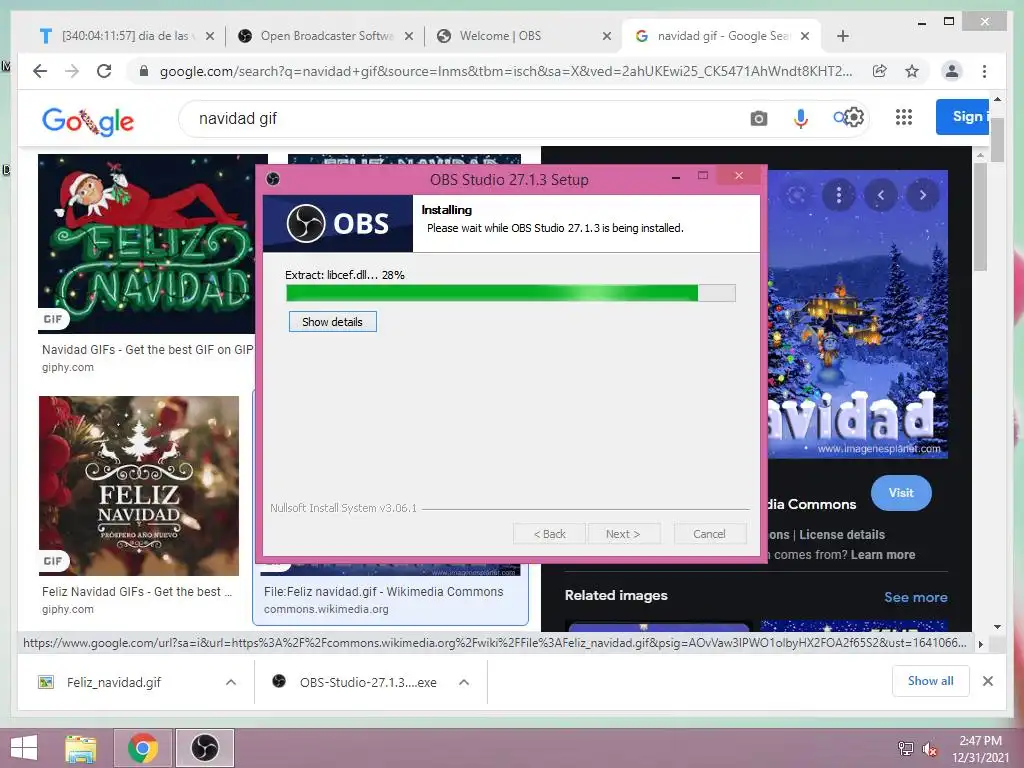Click network tray icon
This screenshot has width=1024, height=768.
tap(905, 749)
